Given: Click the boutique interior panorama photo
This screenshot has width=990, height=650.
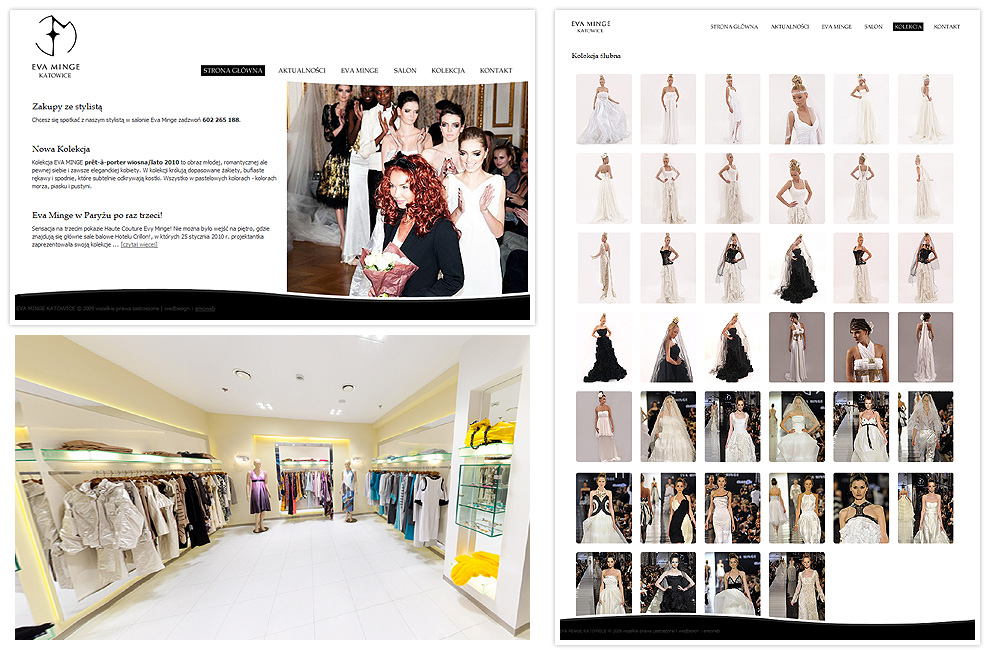Looking at the screenshot, I should click(x=272, y=487).
